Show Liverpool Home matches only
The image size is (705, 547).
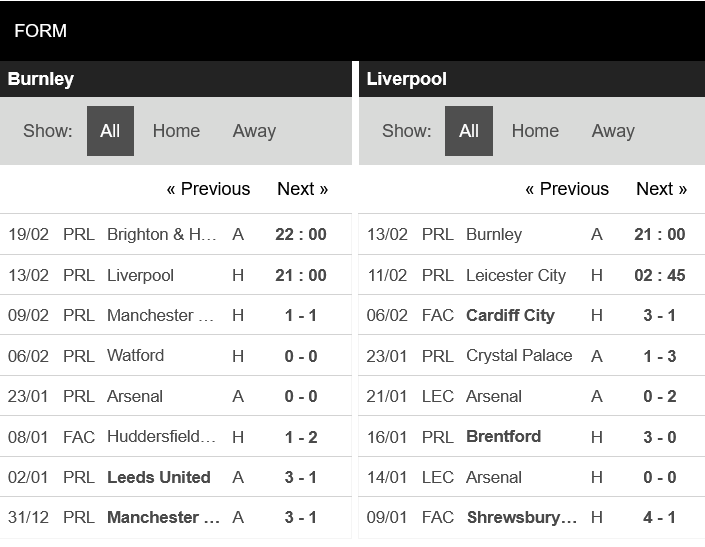point(535,131)
